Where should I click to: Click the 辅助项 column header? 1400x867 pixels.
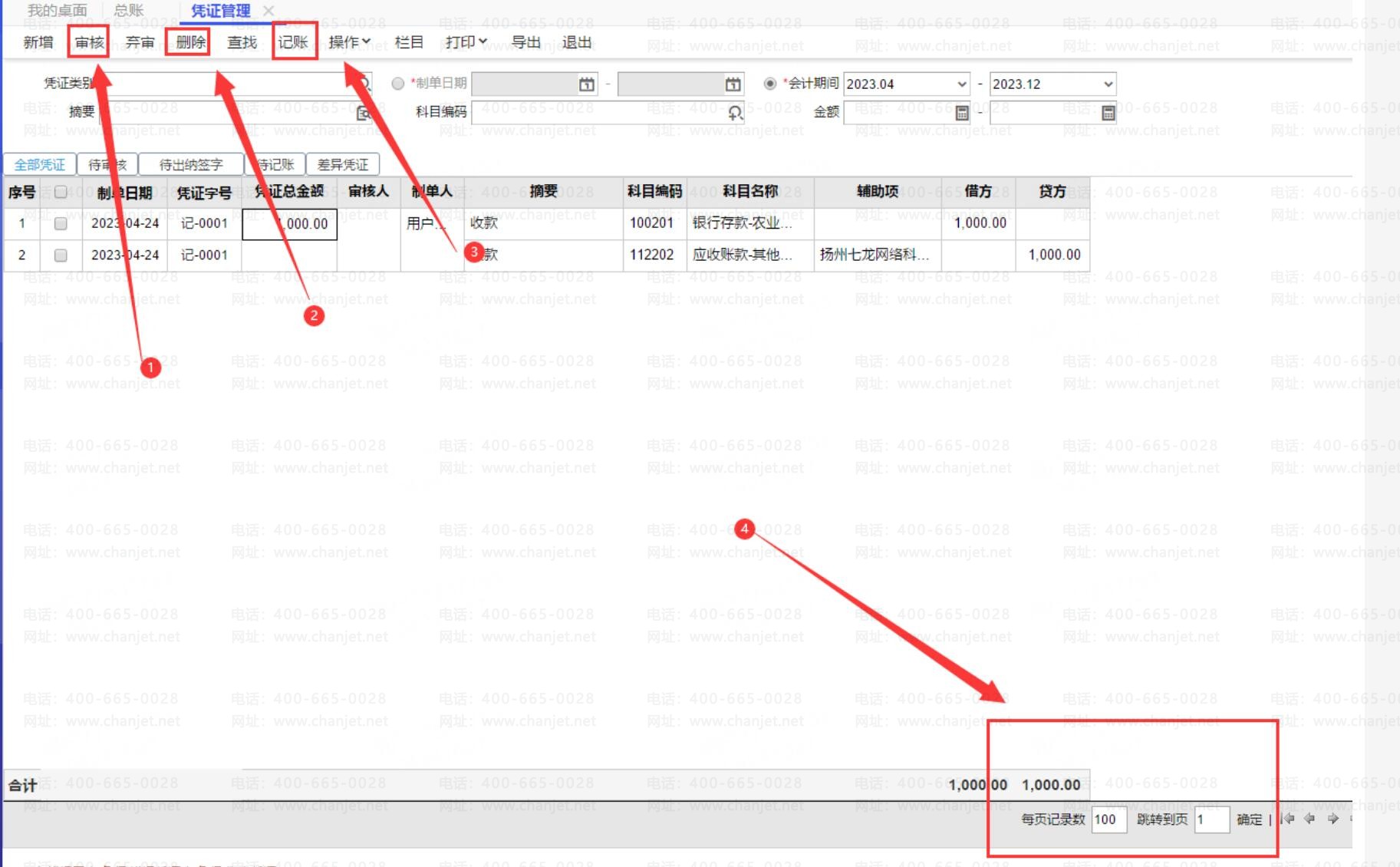(878, 192)
